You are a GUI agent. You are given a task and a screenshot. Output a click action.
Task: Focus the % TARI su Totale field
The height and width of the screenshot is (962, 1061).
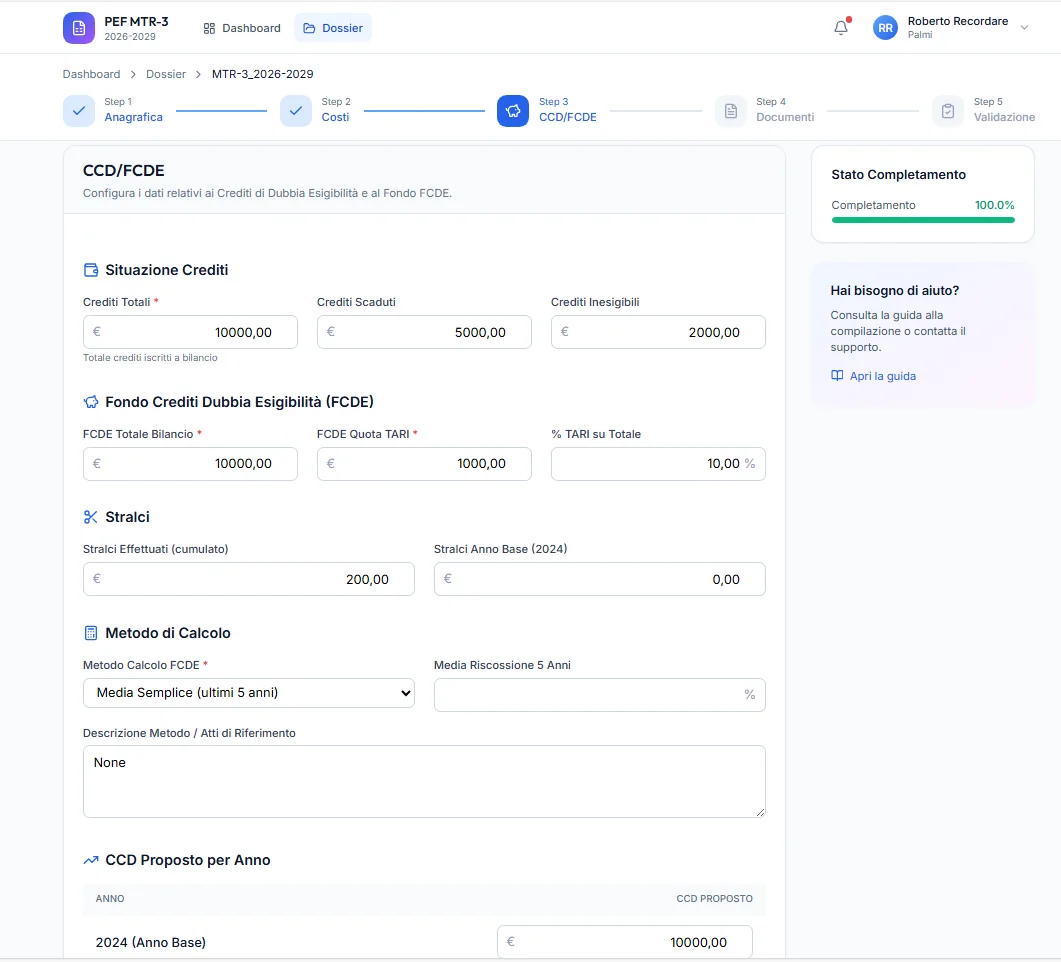point(658,464)
